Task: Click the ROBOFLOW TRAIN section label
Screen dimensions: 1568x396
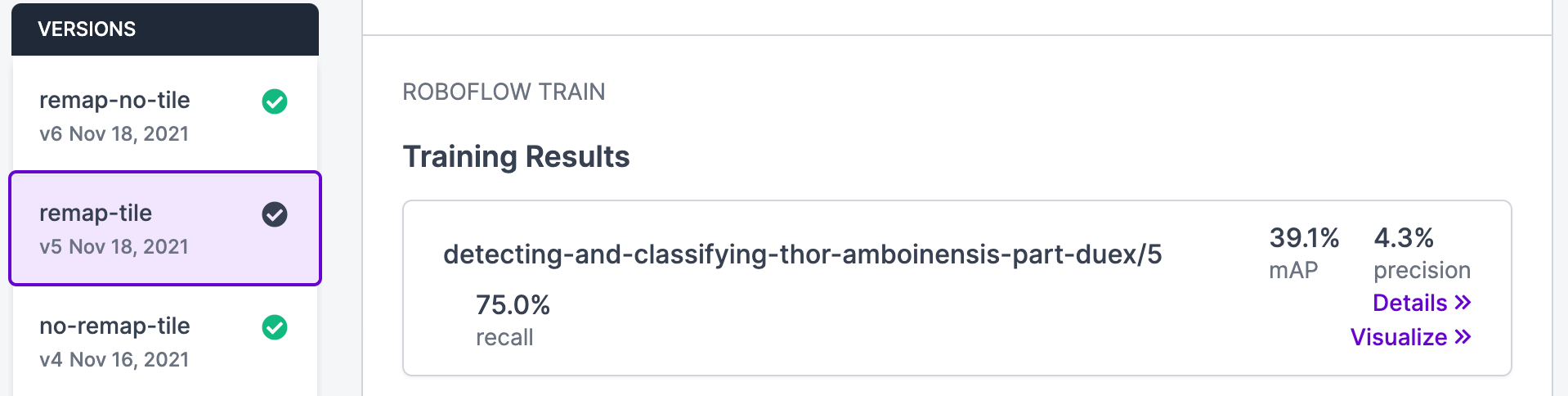Action: pos(504,92)
